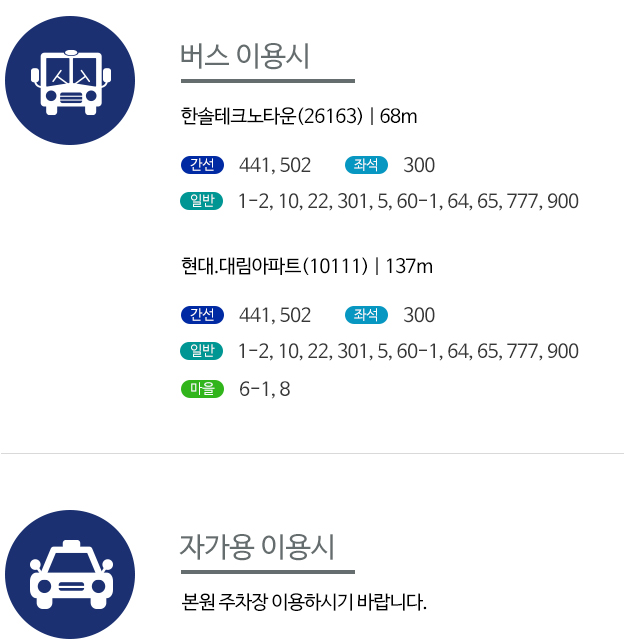Click the 일반 route list under 현대.대림아파트
624x640 pixels.
pyautogui.click(x=408, y=351)
